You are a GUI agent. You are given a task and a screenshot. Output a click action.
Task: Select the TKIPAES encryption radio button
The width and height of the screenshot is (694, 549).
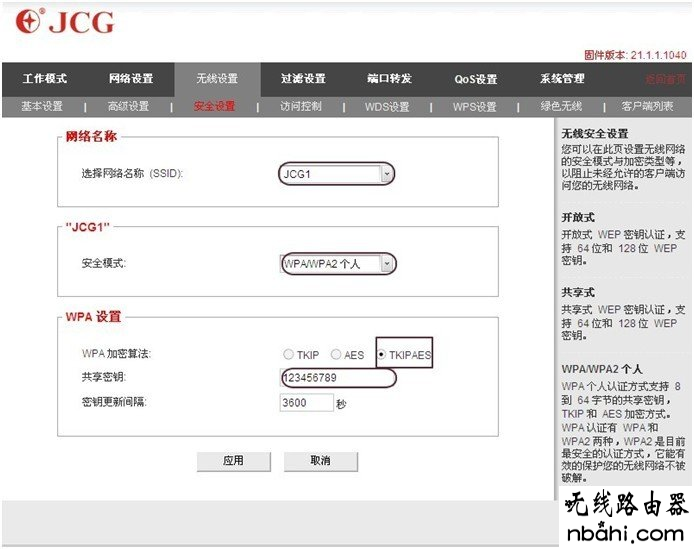point(381,354)
